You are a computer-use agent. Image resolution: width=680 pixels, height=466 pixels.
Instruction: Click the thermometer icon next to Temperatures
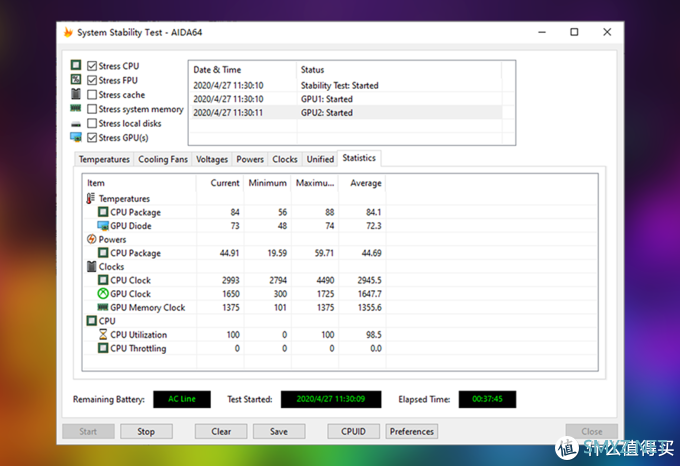[91, 198]
